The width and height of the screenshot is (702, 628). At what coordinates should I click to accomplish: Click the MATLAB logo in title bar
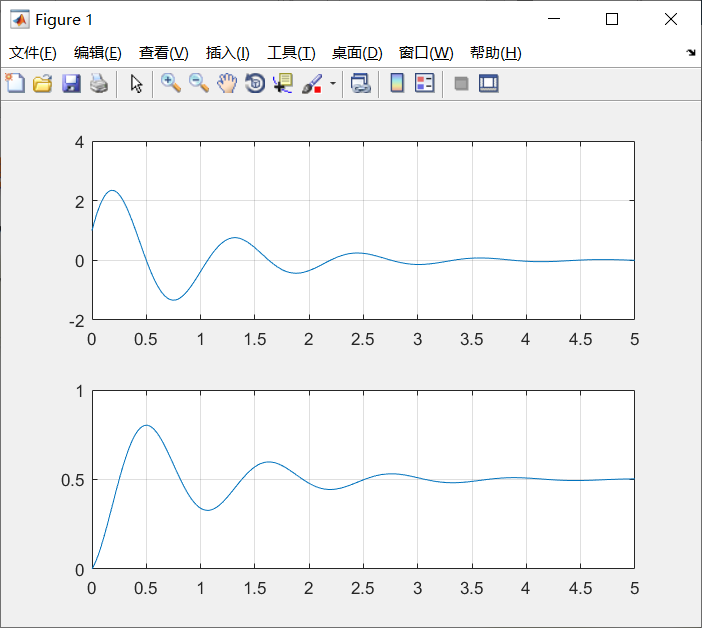click(x=20, y=19)
